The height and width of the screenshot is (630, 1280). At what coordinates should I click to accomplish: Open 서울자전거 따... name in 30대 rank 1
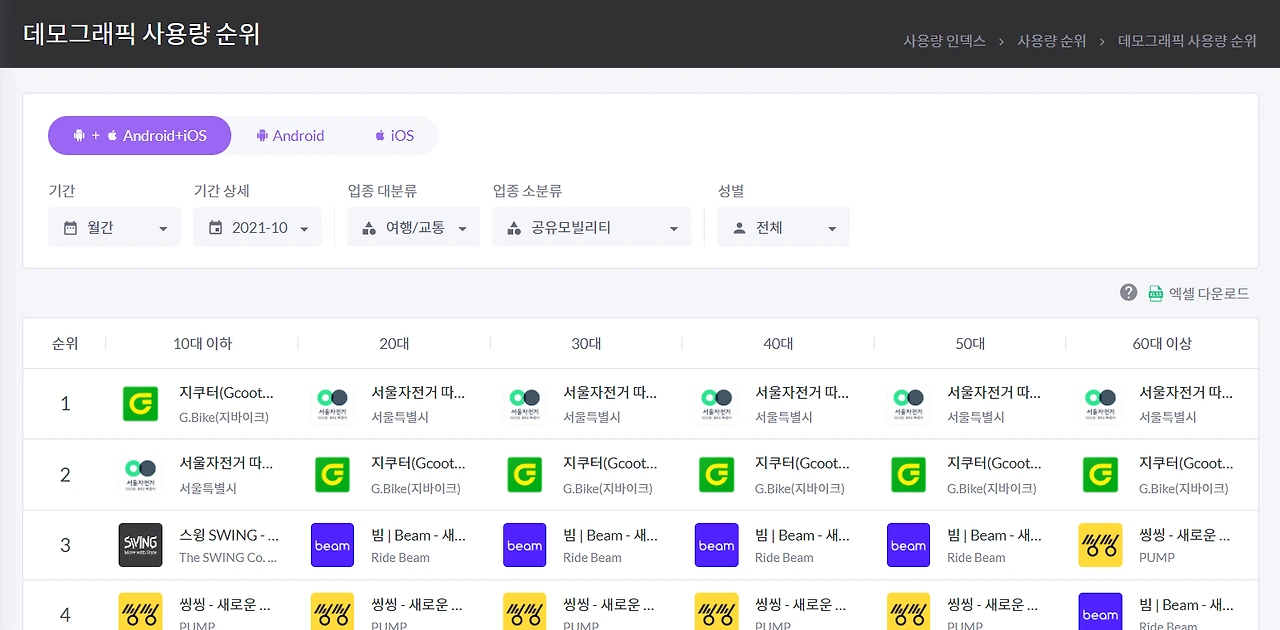610,393
